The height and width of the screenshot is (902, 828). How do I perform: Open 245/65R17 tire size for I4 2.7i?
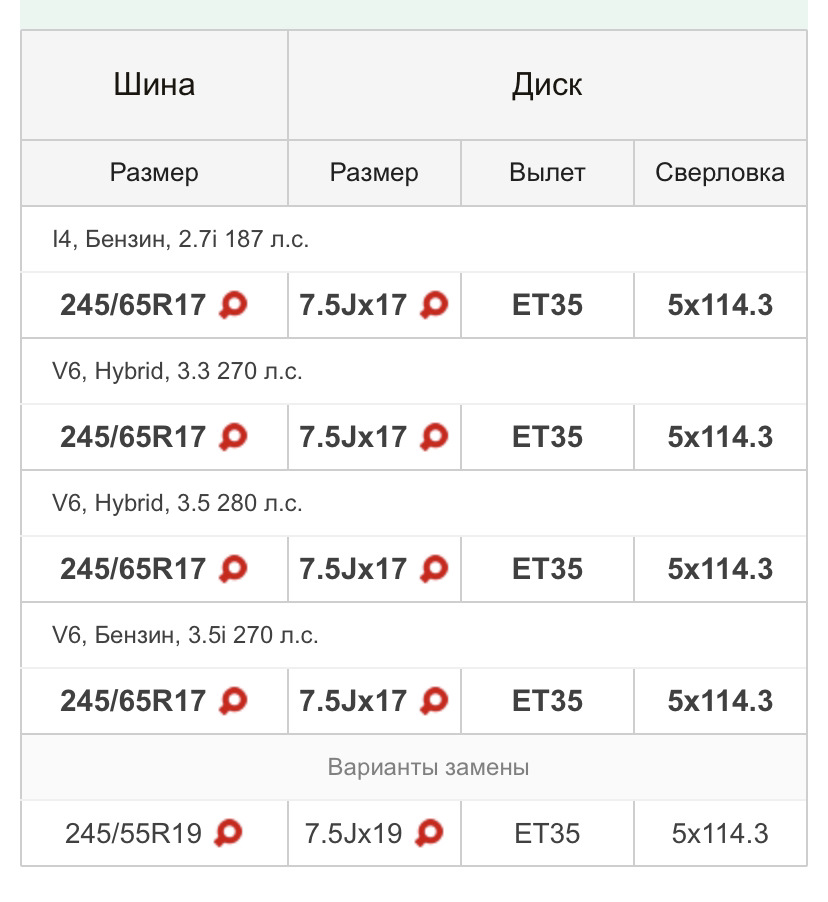(x=133, y=305)
